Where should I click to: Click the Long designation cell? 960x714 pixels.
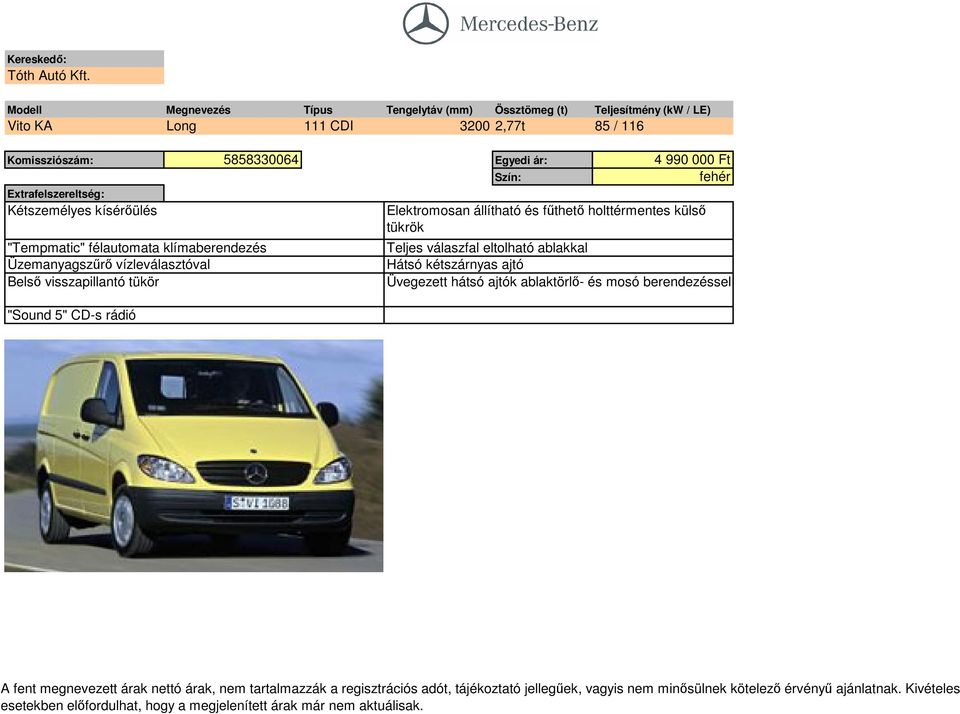181,126
